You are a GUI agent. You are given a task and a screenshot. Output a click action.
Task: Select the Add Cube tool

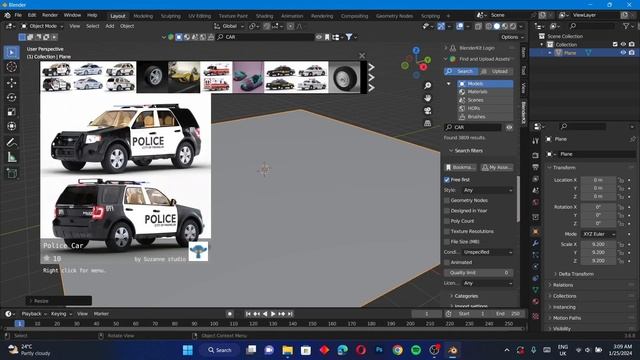click(11, 173)
